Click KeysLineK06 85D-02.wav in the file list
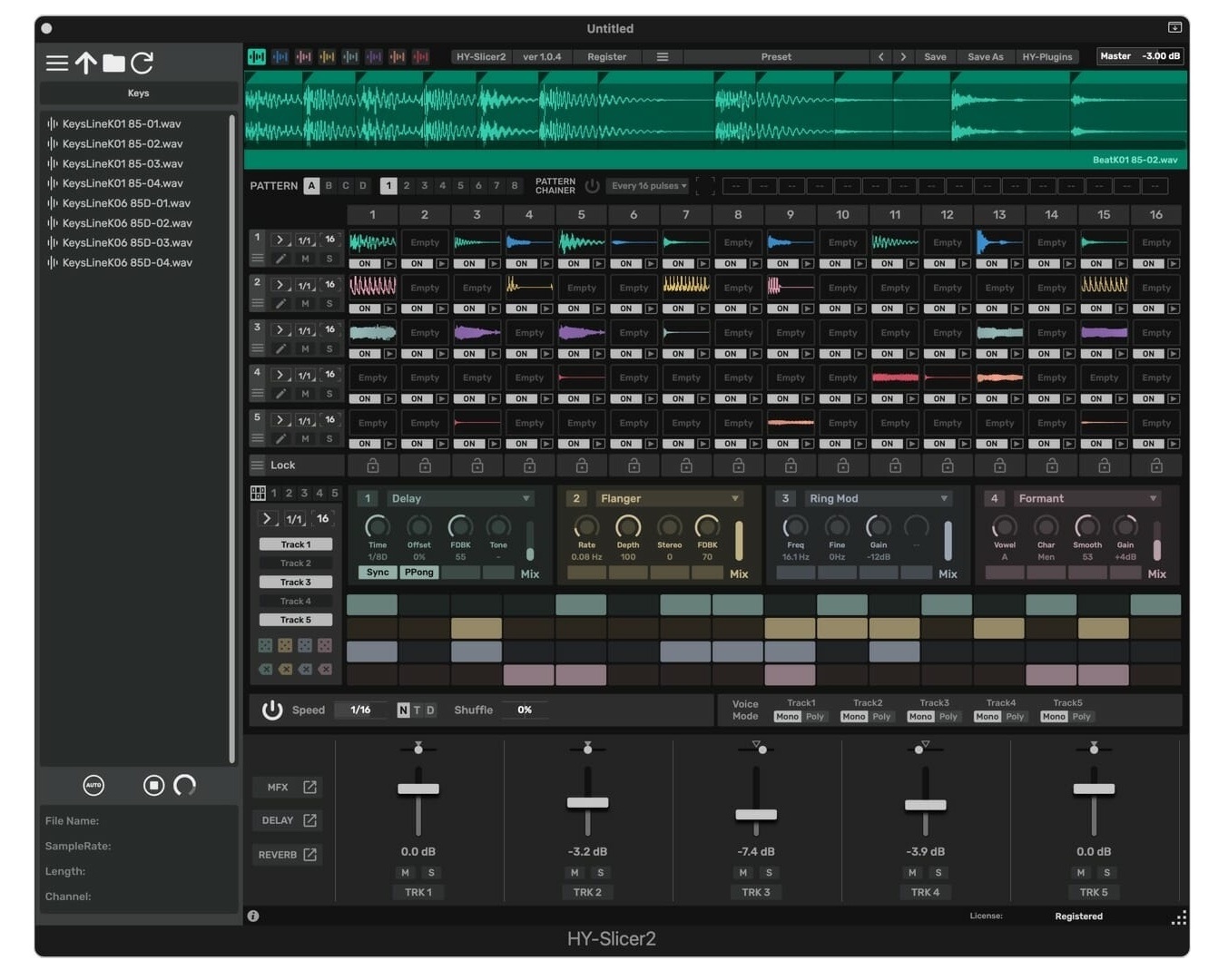The image size is (1228, 980). coord(126,222)
